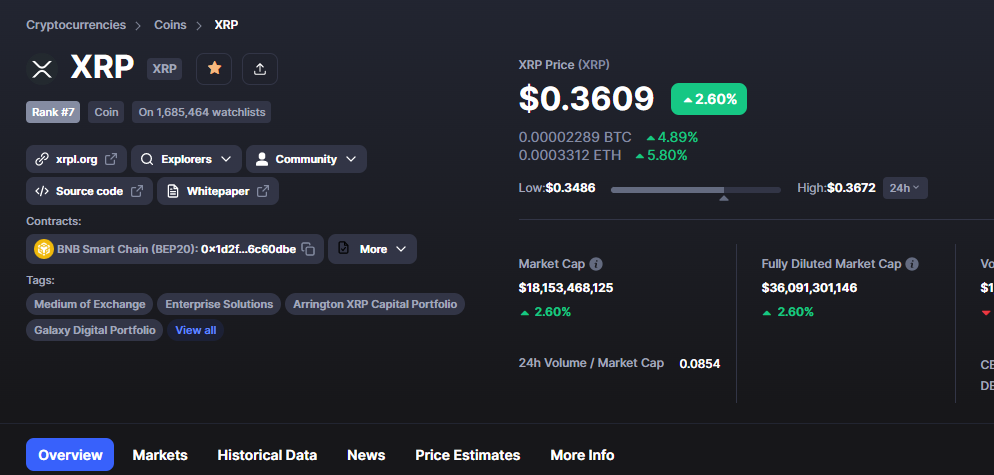The width and height of the screenshot is (994, 475).
Task: Visit the xrpl.org website link
Action: (x=76, y=159)
